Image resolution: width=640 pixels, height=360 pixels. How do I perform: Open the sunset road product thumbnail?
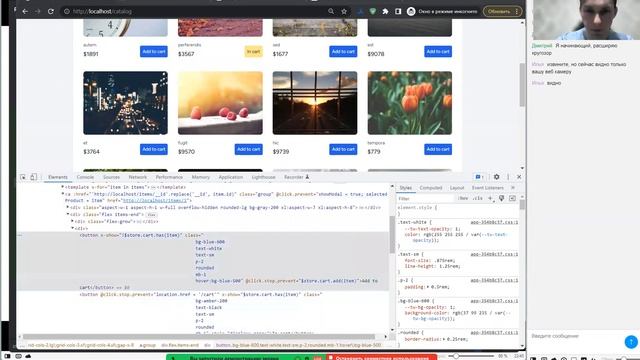315,103
